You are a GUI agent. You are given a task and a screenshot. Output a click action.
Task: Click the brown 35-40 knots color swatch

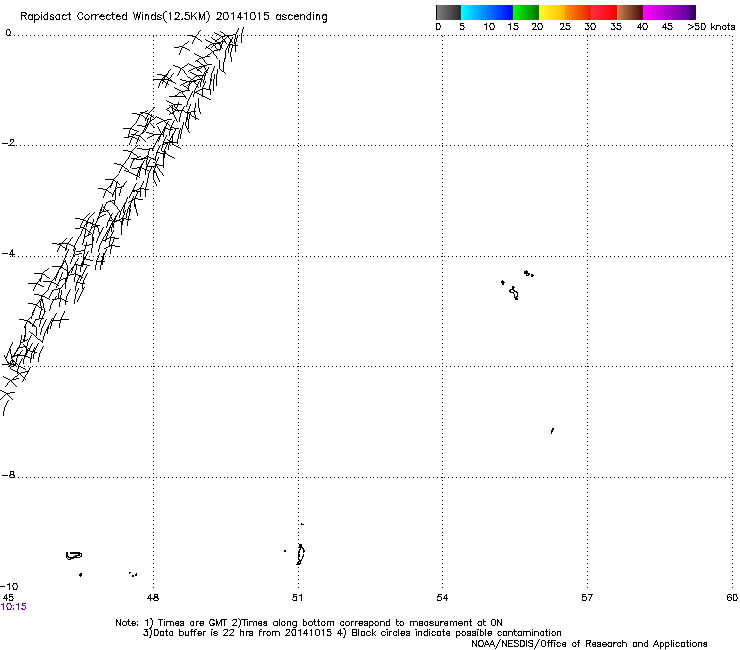[x=630, y=12]
